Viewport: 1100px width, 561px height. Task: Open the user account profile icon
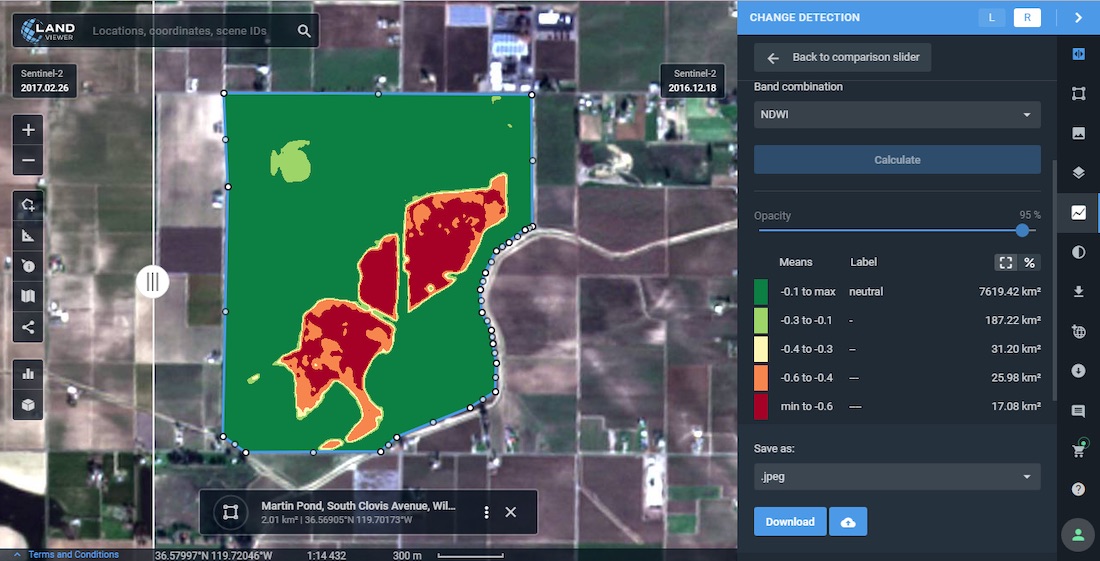pyautogui.click(x=1078, y=535)
